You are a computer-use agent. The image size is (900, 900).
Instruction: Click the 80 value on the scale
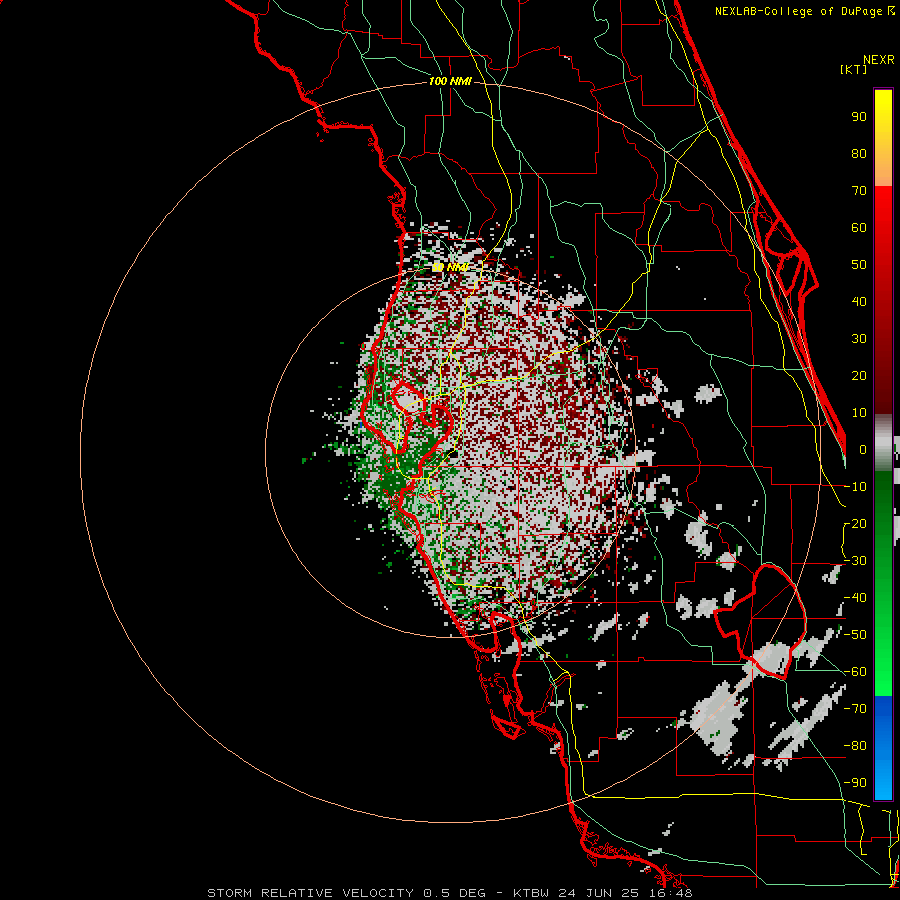(x=859, y=153)
